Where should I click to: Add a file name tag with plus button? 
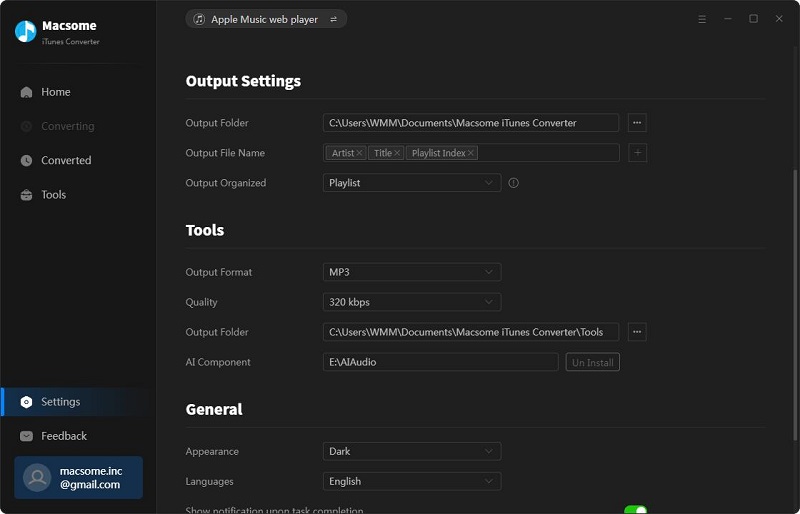pyautogui.click(x=638, y=153)
